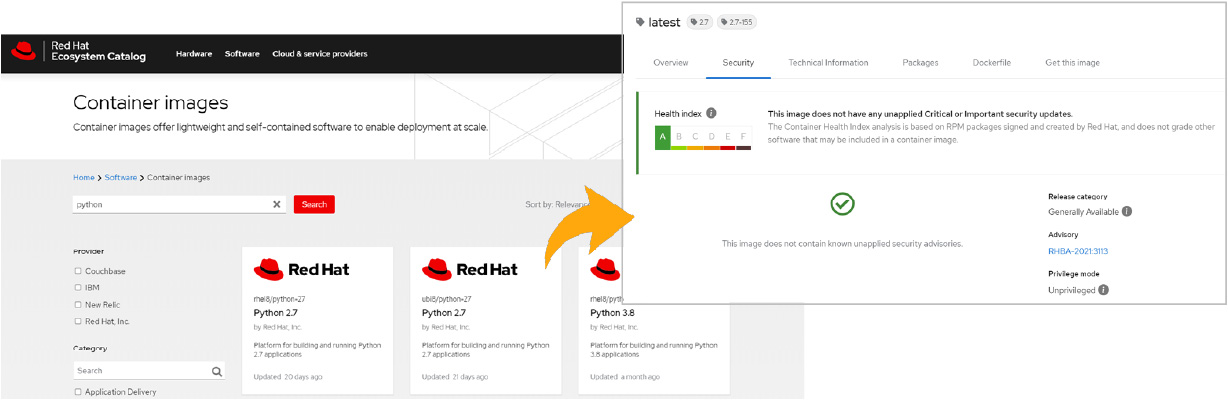This screenshot has height=400, width=1228.
Task: Enable the Couchbase provider checkbox
Action: click(78, 271)
